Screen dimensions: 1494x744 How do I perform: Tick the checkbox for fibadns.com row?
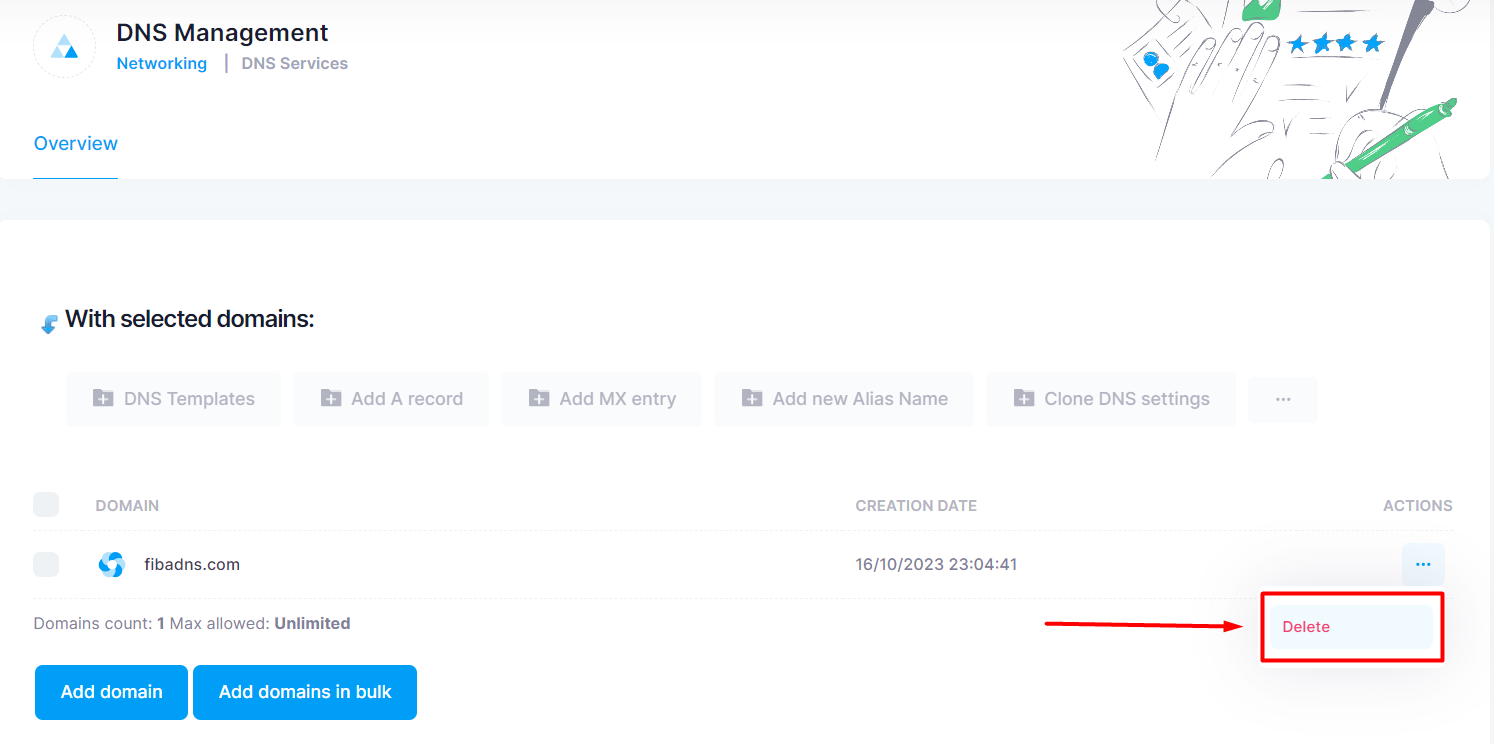click(46, 565)
